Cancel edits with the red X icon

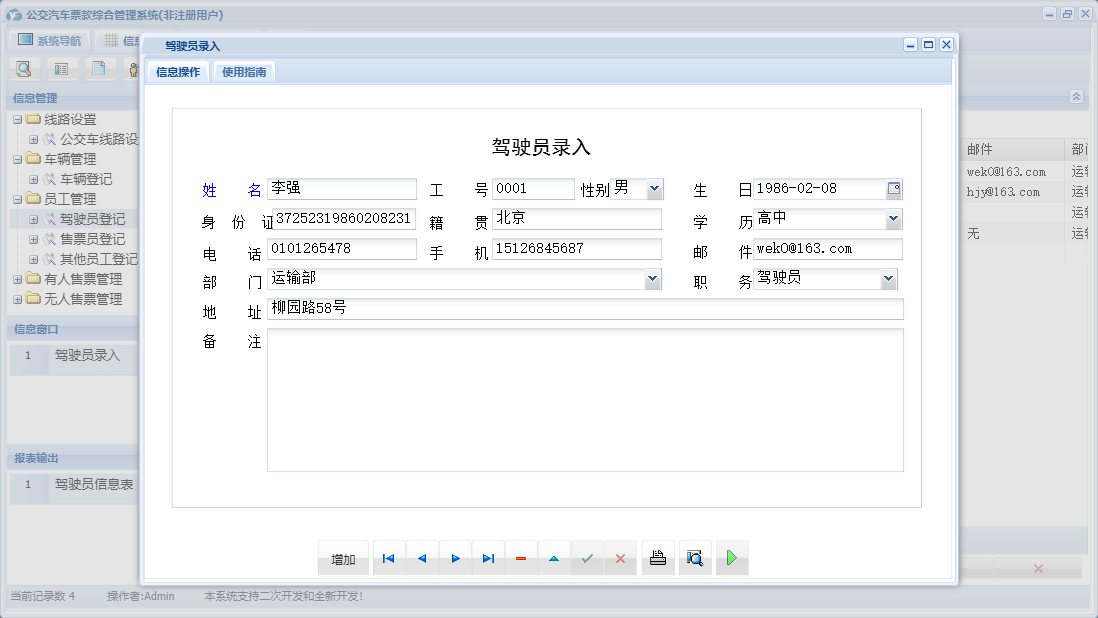[x=620, y=558]
